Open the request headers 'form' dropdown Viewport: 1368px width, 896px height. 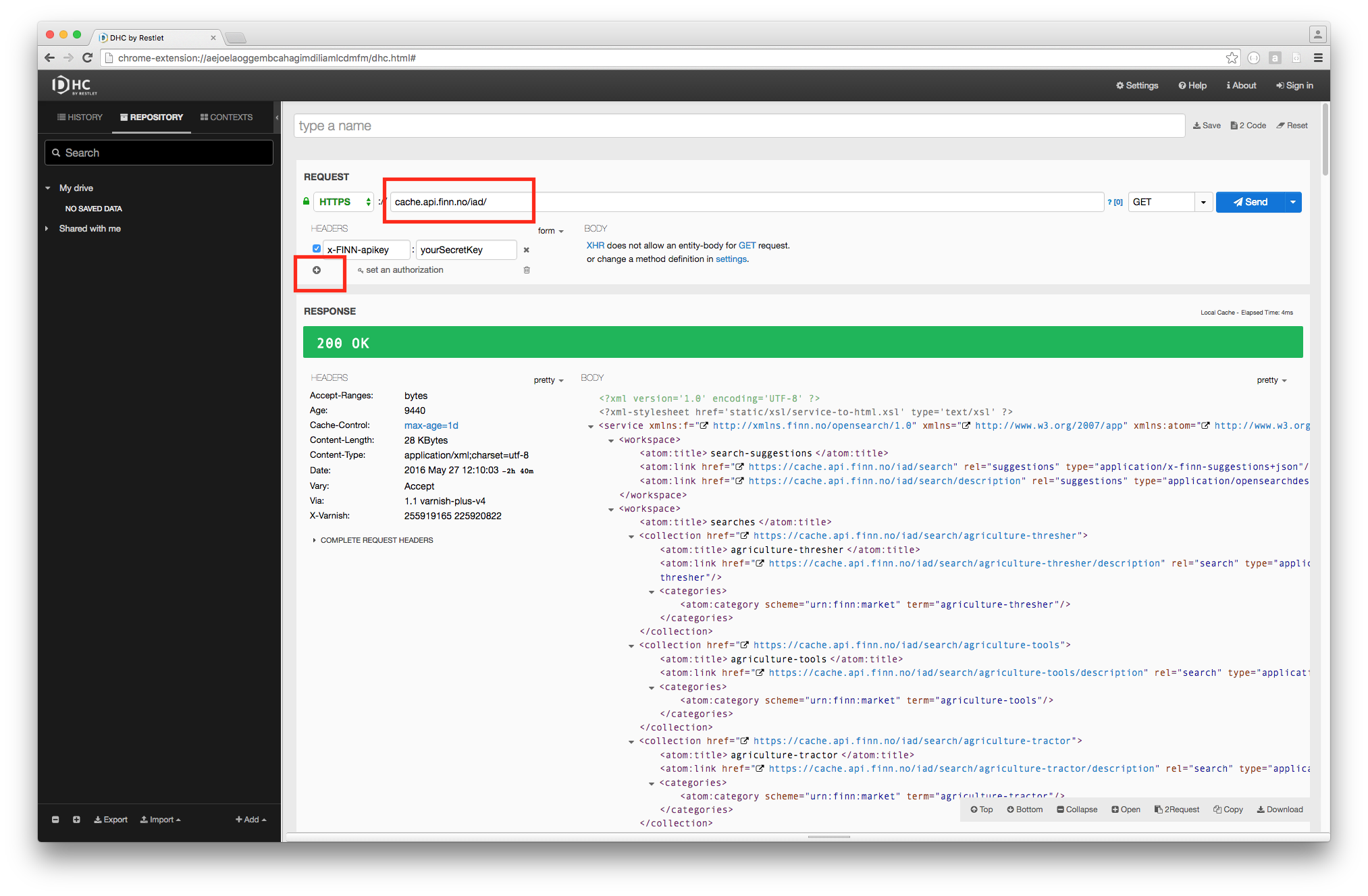(551, 231)
